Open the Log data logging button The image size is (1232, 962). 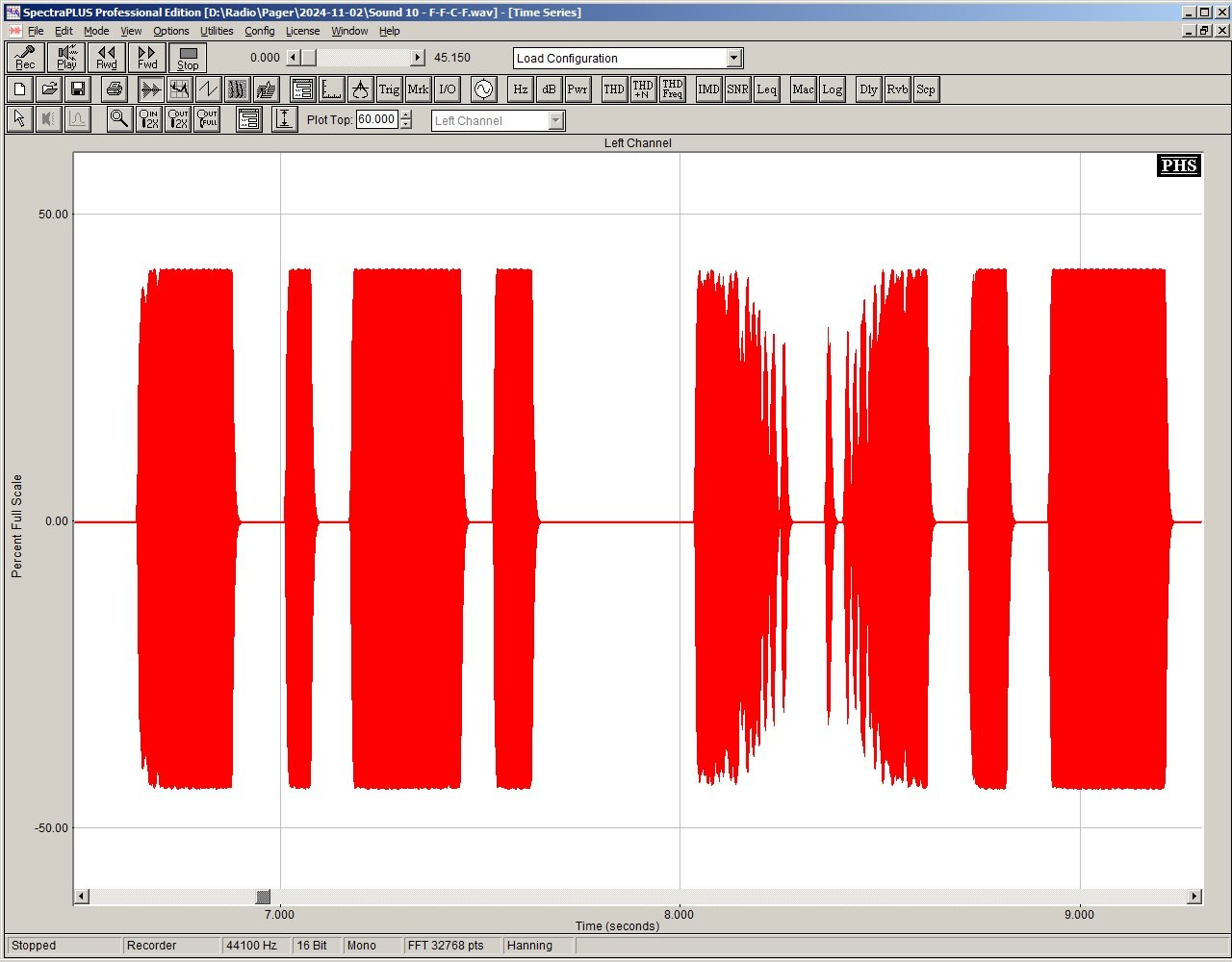pos(832,89)
